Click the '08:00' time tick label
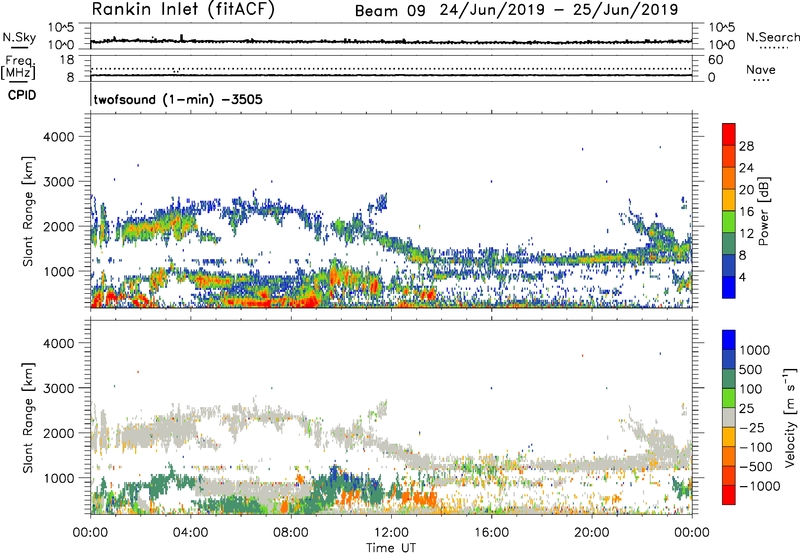800x554 pixels. pos(291,533)
